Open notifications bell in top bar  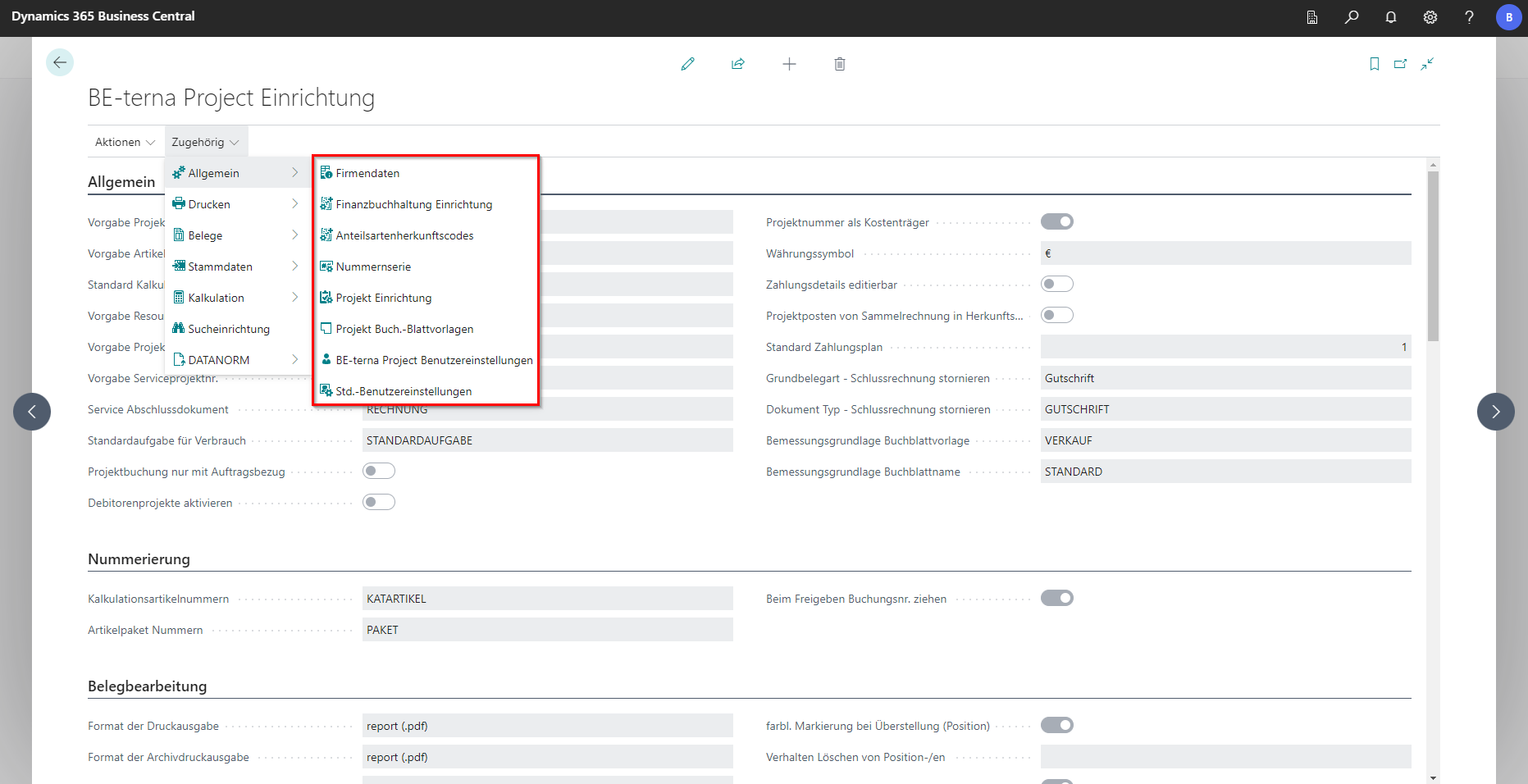pyautogui.click(x=1391, y=17)
